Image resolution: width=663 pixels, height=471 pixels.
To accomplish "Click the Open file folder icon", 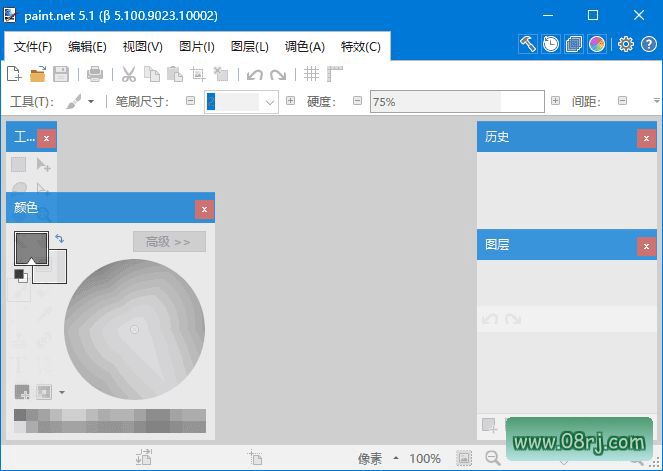I will (x=38, y=74).
